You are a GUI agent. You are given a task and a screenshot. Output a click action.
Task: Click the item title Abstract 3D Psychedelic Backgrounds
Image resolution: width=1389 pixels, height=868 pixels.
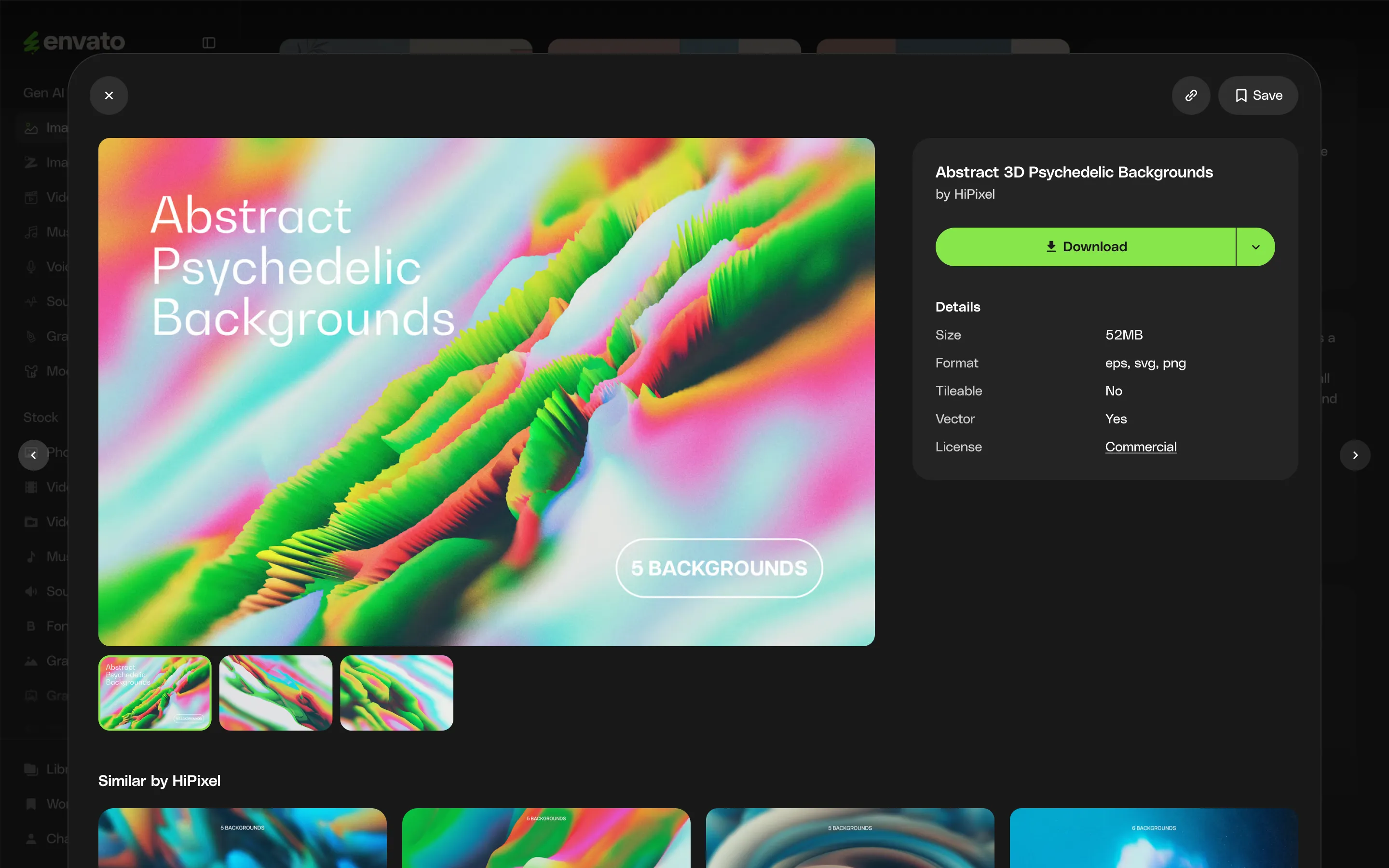(1074, 172)
